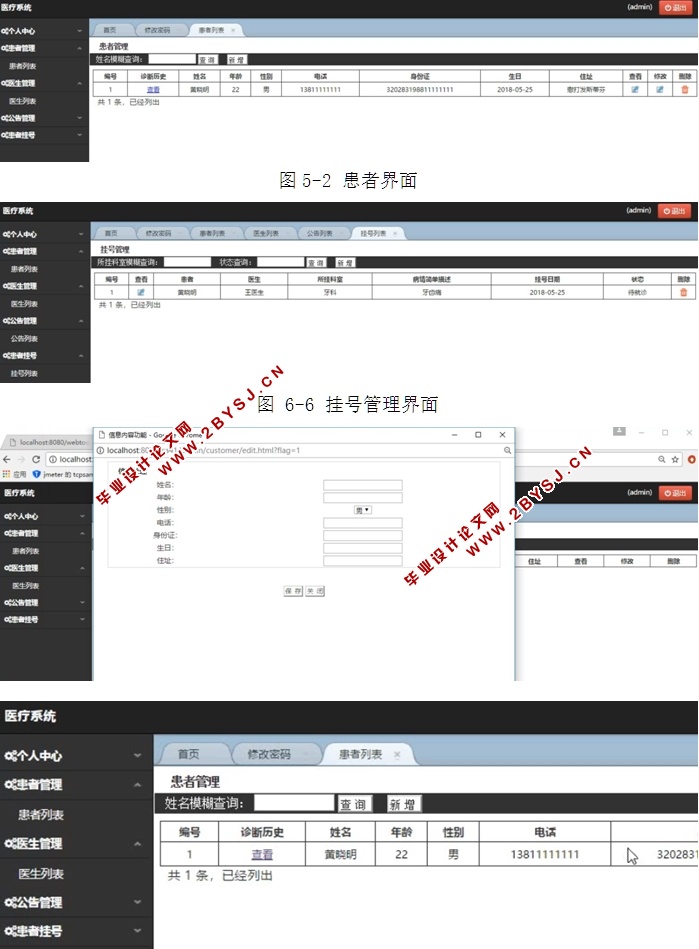699x949 pixels.
Task: Open 公告列表 in the left sidebar
Action: pyautogui.click(x=24, y=338)
